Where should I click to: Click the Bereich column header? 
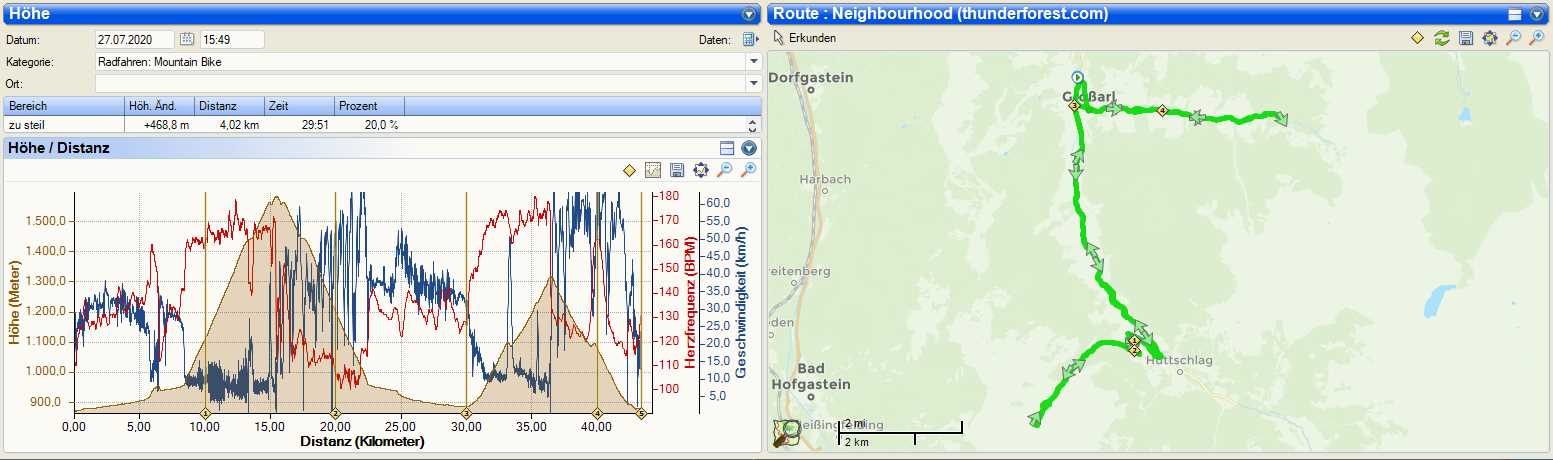[x=63, y=106]
